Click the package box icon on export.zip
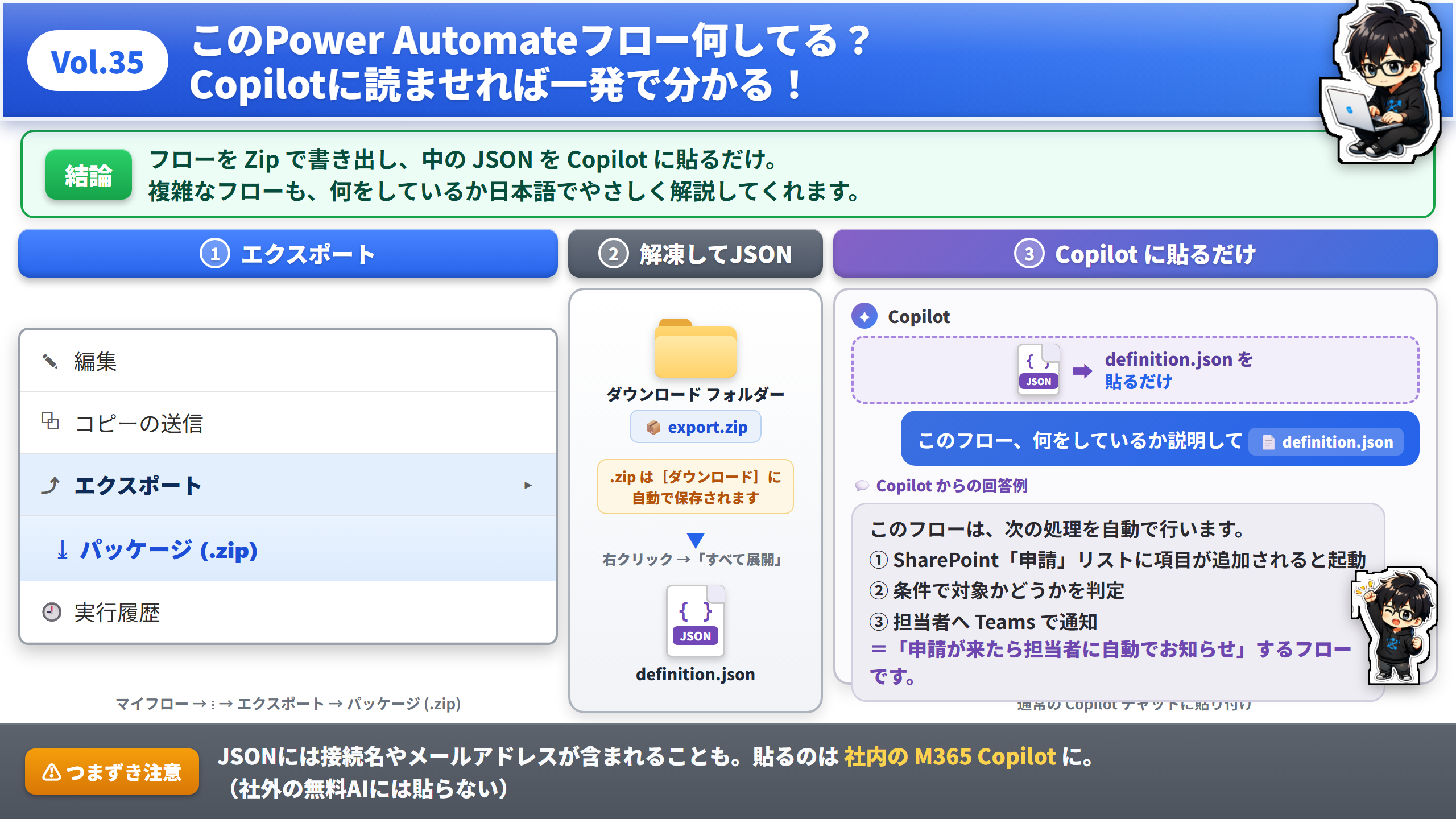1456x819 pixels. (653, 427)
